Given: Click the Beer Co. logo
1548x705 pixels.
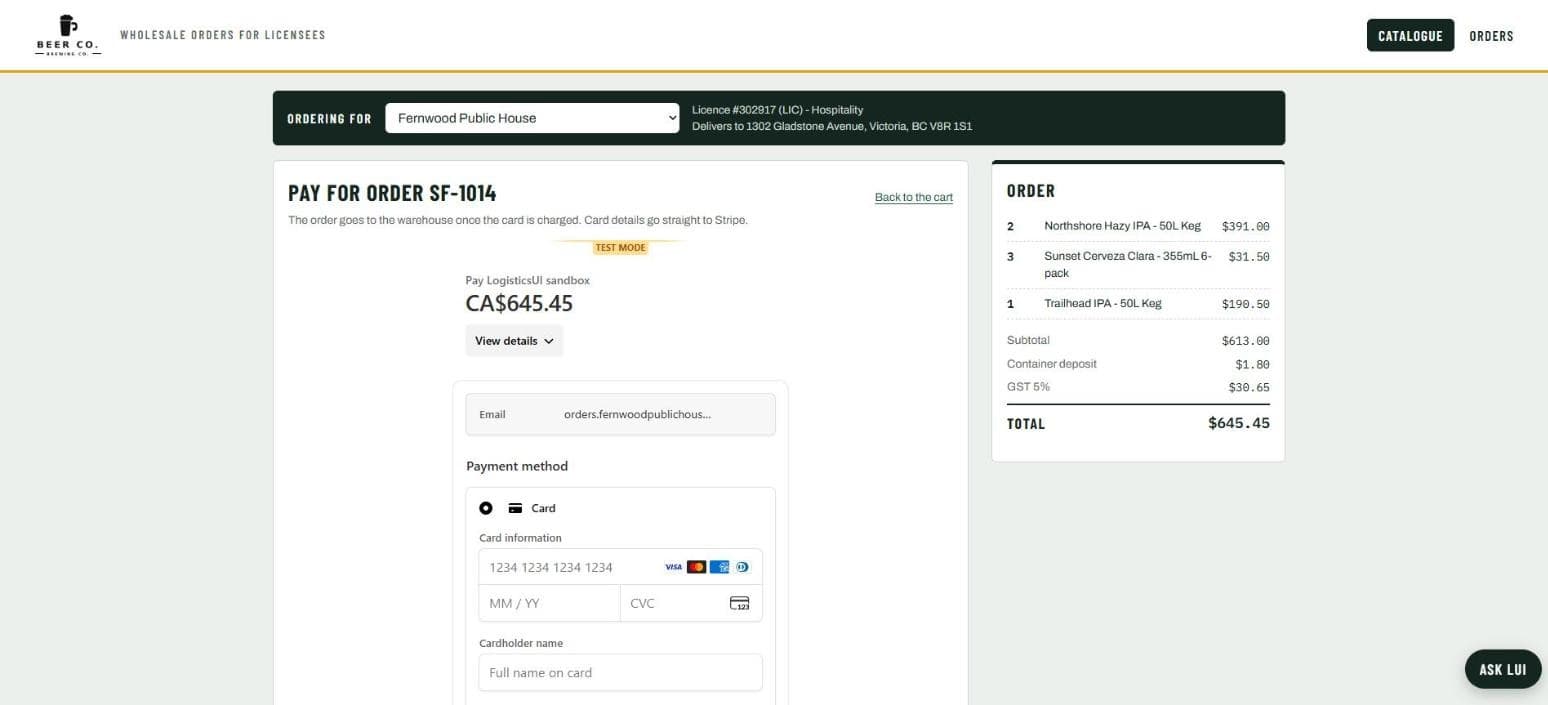Looking at the screenshot, I should click(68, 35).
